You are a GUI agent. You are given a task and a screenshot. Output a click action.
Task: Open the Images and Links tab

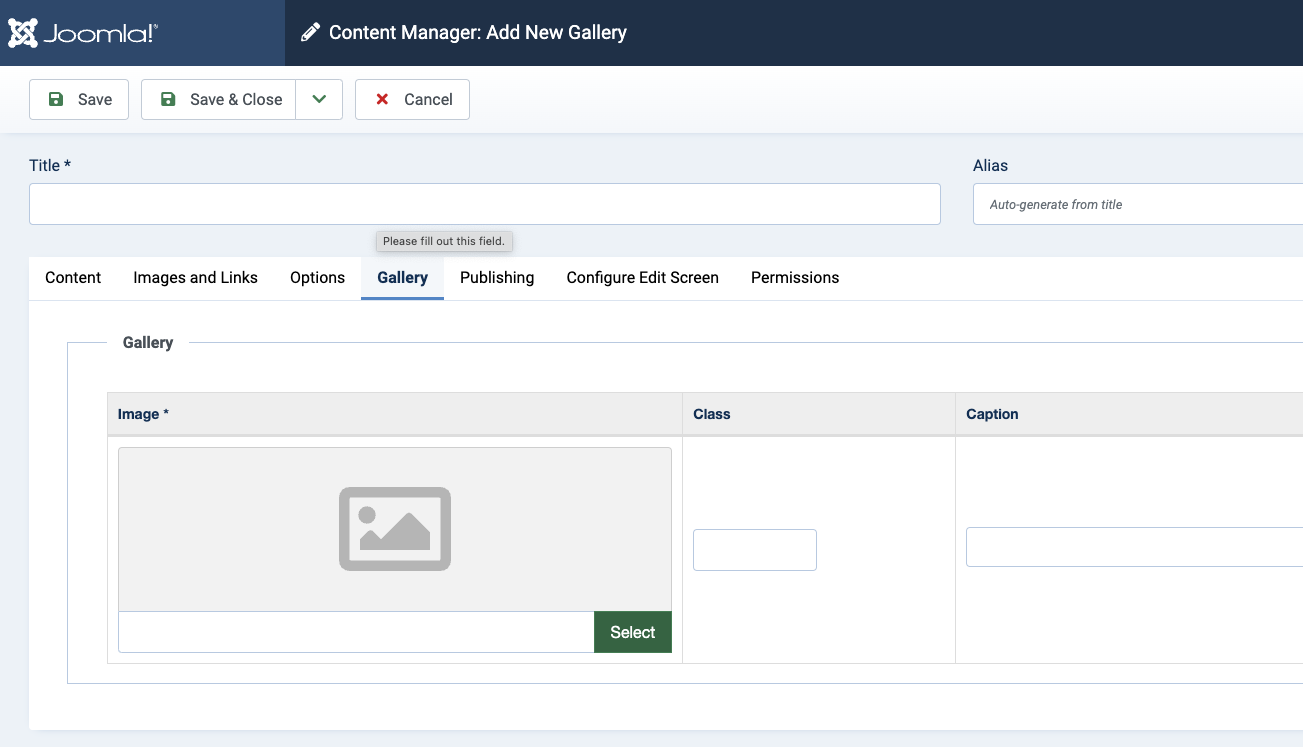(195, 278)
